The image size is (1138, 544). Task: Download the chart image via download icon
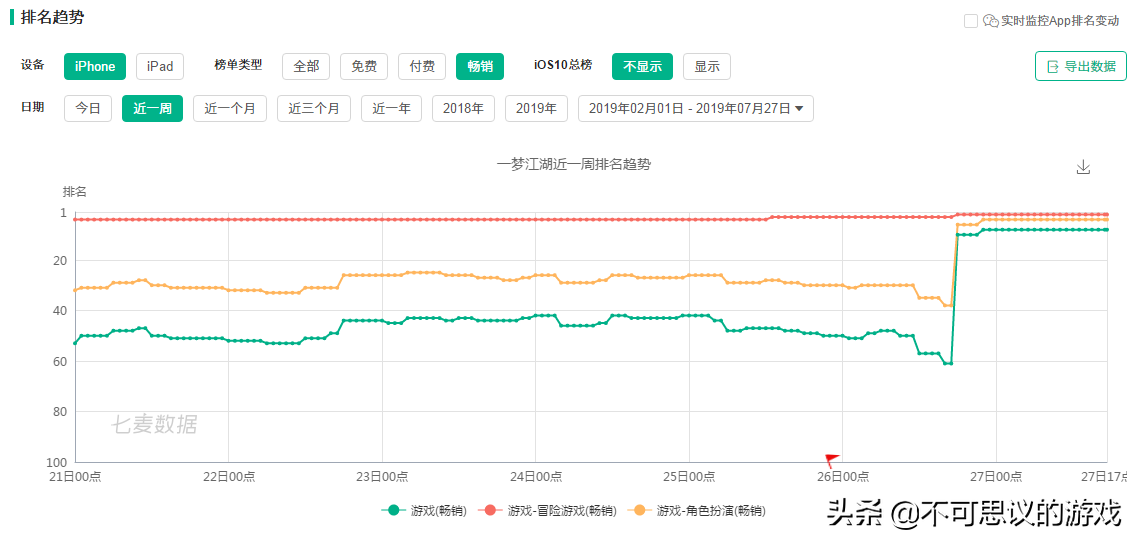[1083, 167]
